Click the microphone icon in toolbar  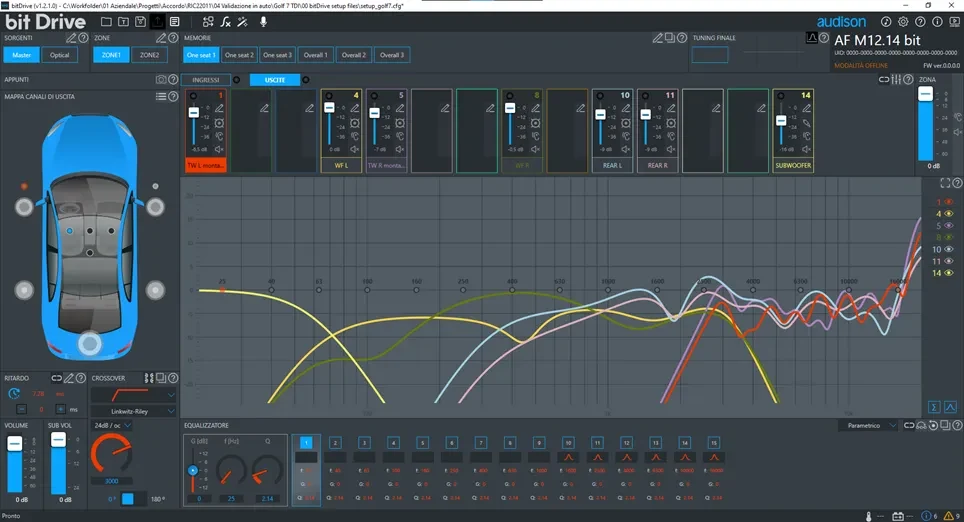click(263, 22)
